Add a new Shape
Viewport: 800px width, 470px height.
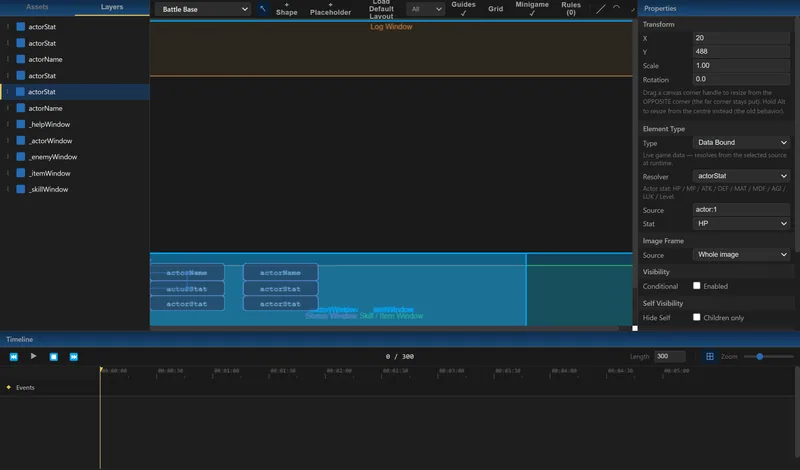click(286, 9)
